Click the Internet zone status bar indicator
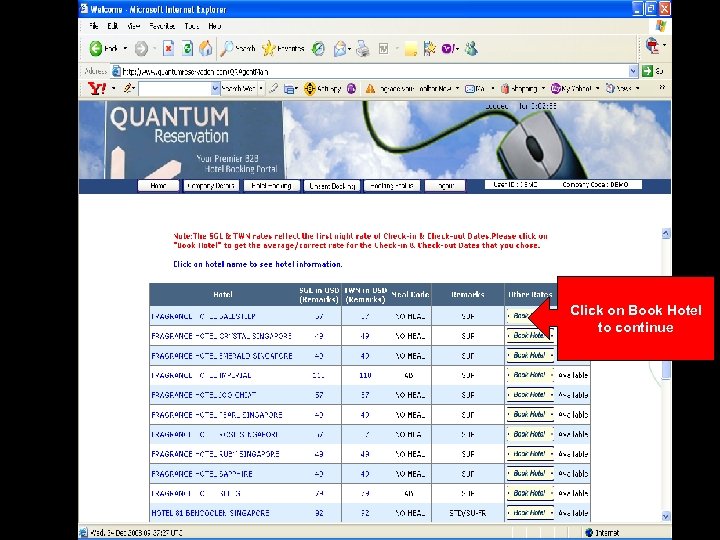This screenshot has height=540, width=720. point(602,533)
